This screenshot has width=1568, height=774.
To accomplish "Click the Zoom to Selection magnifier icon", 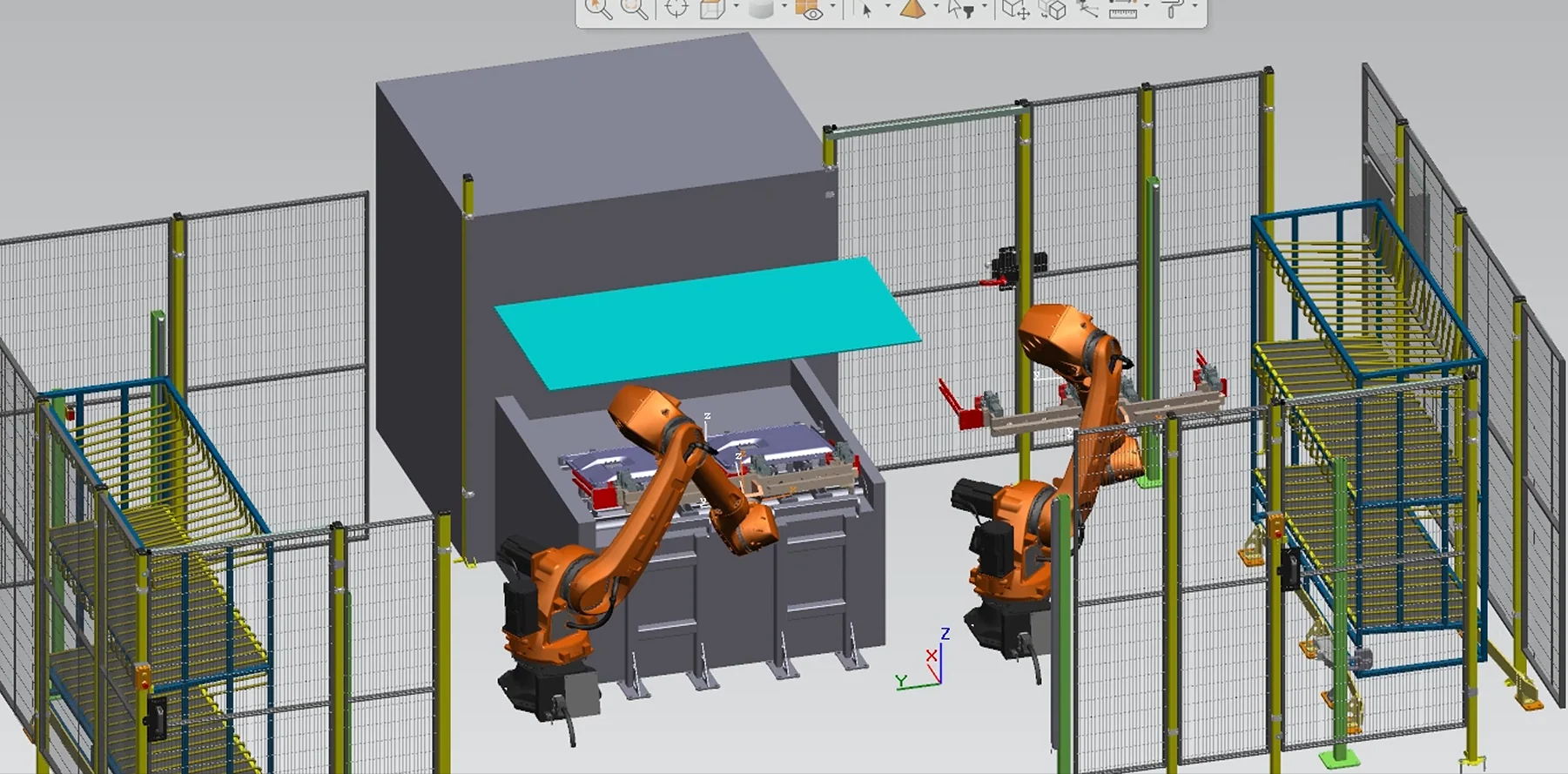I will point(598,8).
